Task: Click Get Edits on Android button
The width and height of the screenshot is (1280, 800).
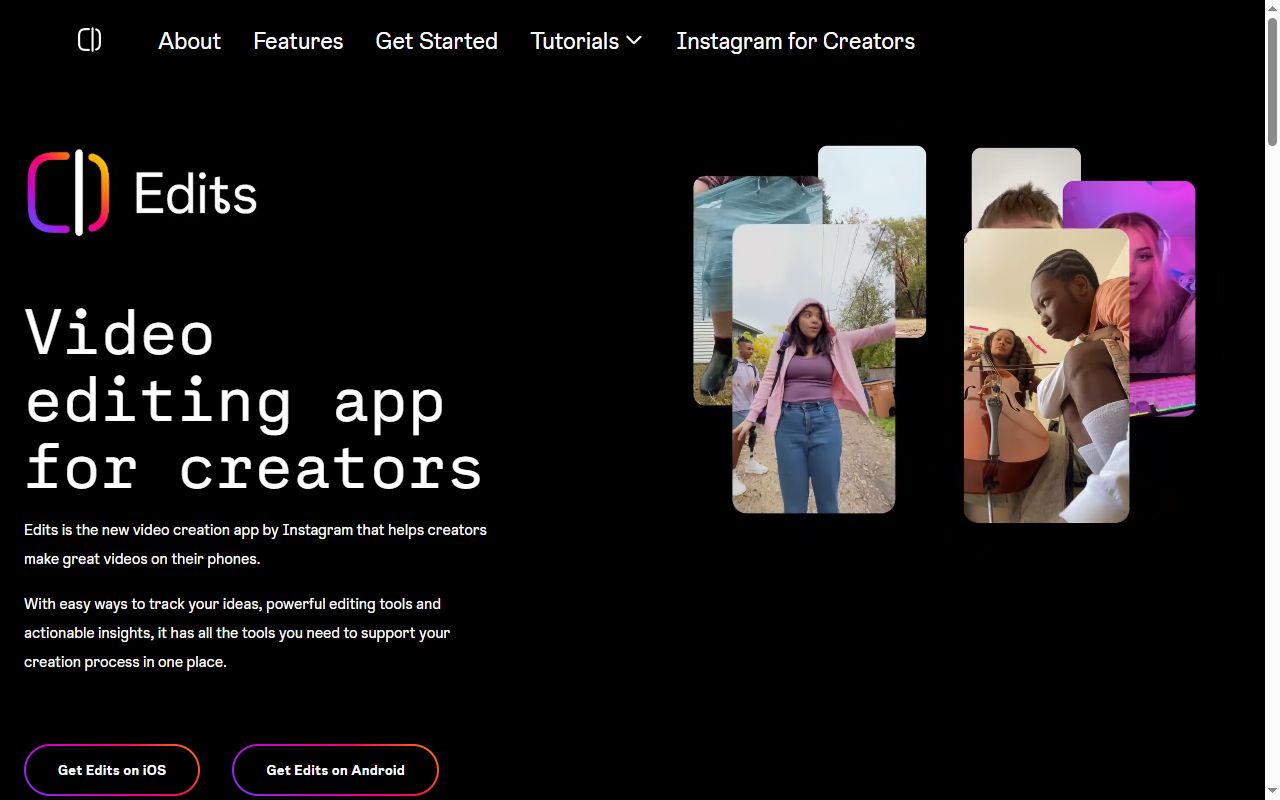Action: coord(336,770)
